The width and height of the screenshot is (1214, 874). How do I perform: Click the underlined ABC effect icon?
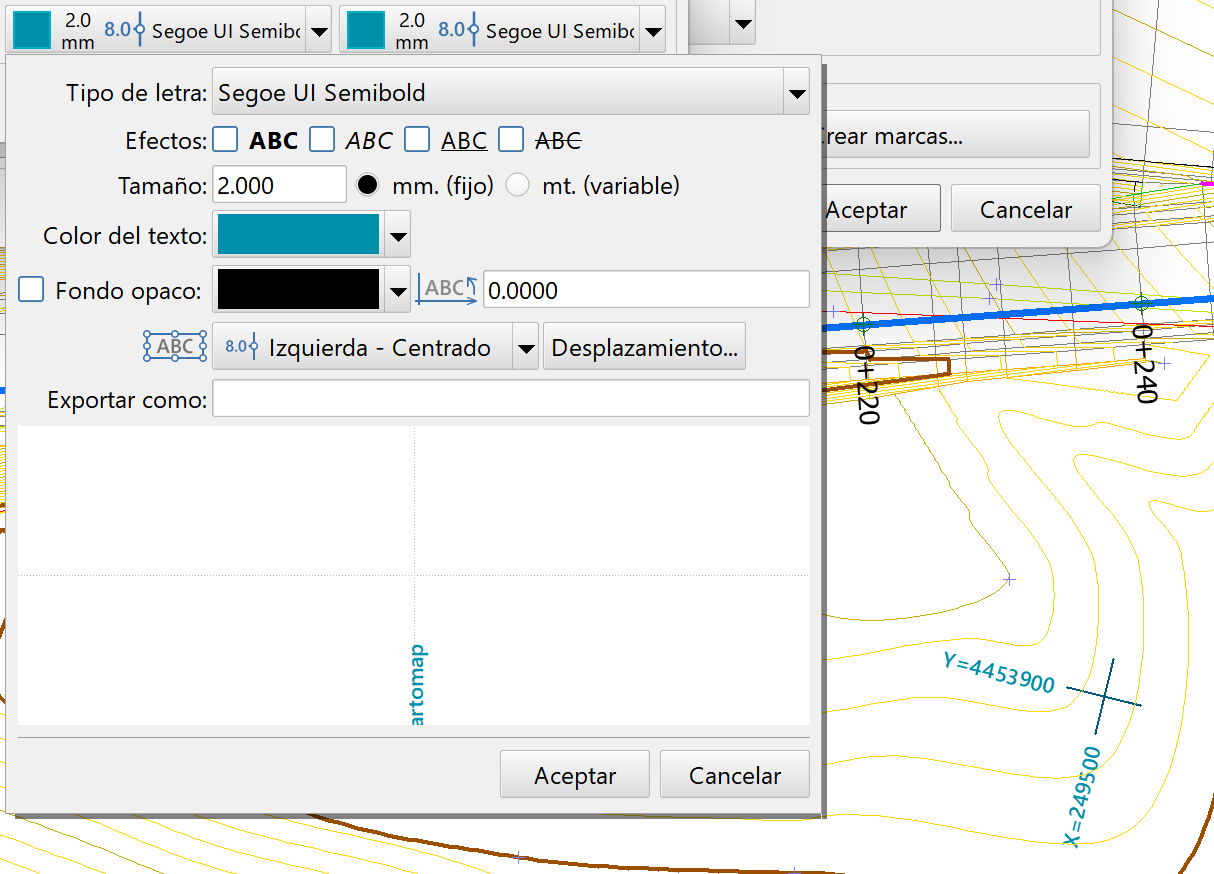pyautogui.click(x=463, y=140)
